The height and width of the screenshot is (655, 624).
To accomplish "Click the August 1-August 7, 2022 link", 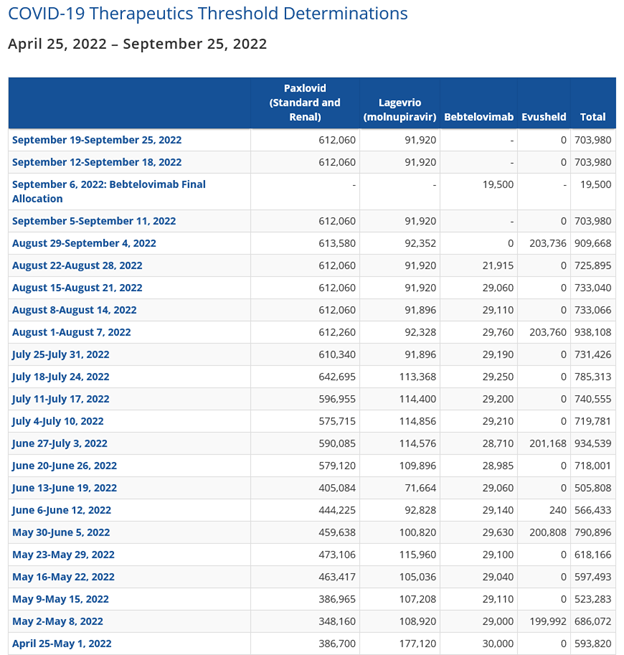I will [x=71, y=332].
